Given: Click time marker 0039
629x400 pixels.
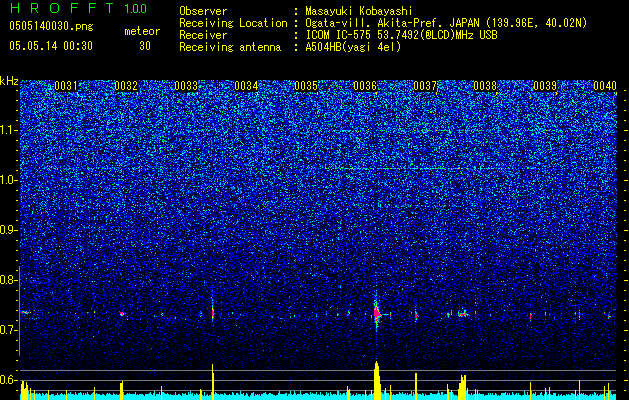Looking at the screenshot, I should tap(545, 86).
